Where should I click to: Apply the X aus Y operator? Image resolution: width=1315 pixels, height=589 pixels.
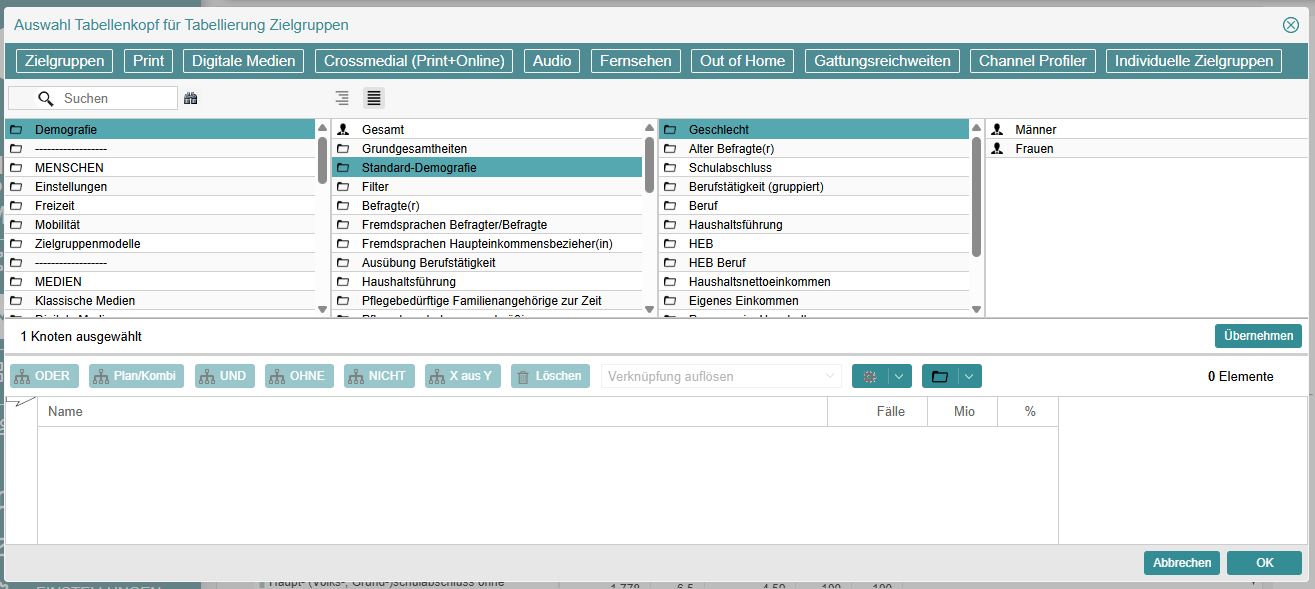pos(460,376)
